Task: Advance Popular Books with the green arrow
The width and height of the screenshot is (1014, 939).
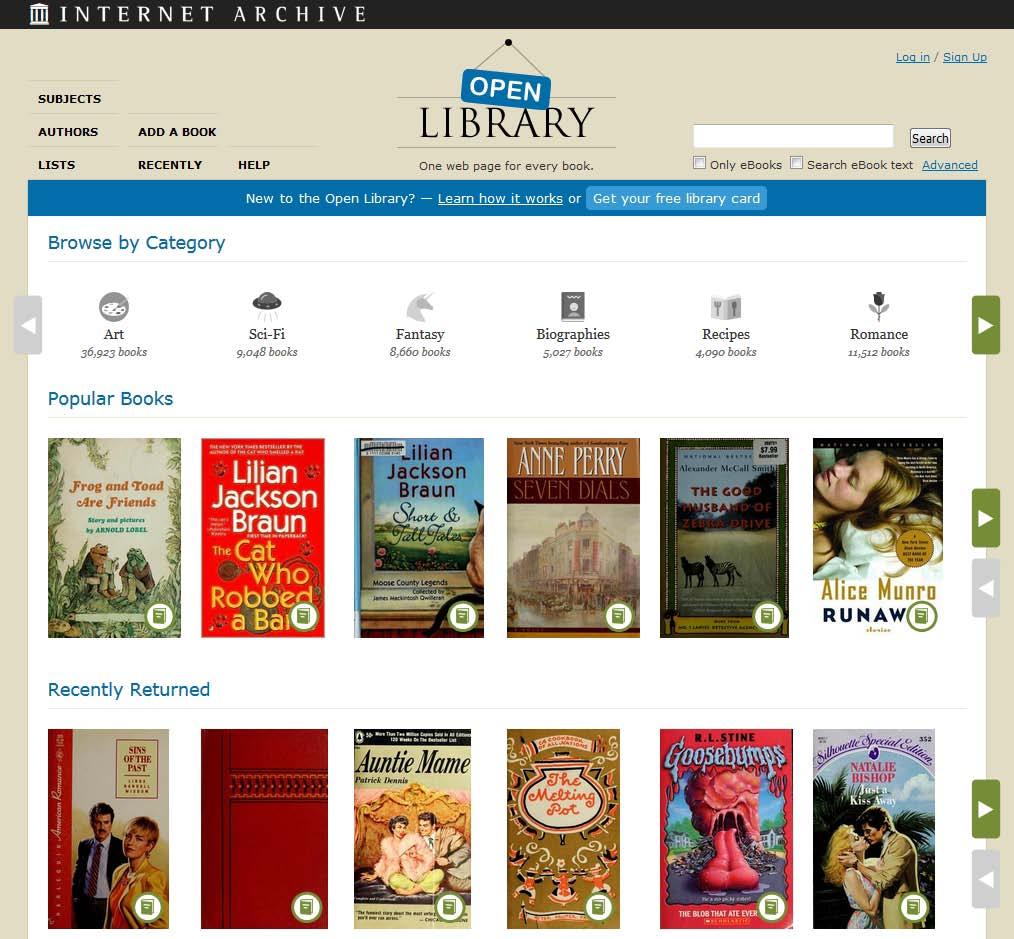Action: [986, 518]
